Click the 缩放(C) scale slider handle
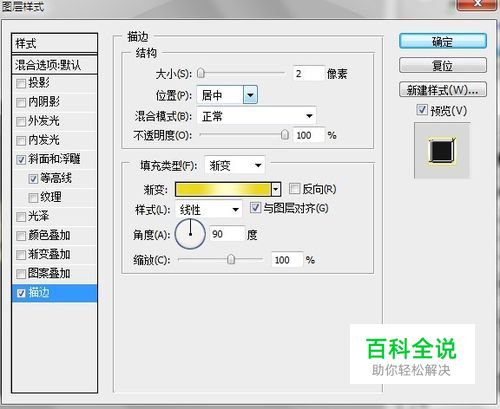 pos(231,259)
